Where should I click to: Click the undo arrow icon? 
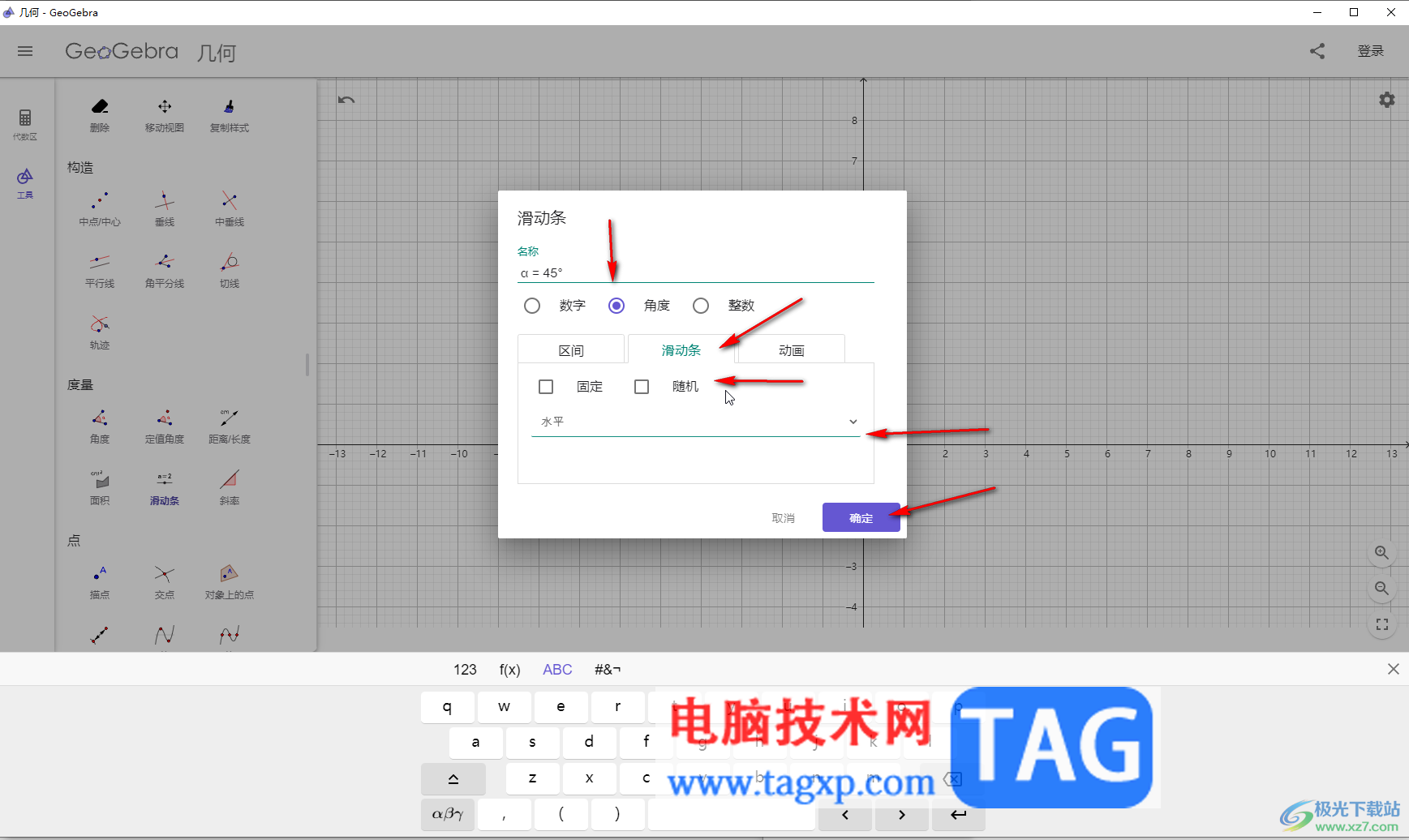pos(346,100)
